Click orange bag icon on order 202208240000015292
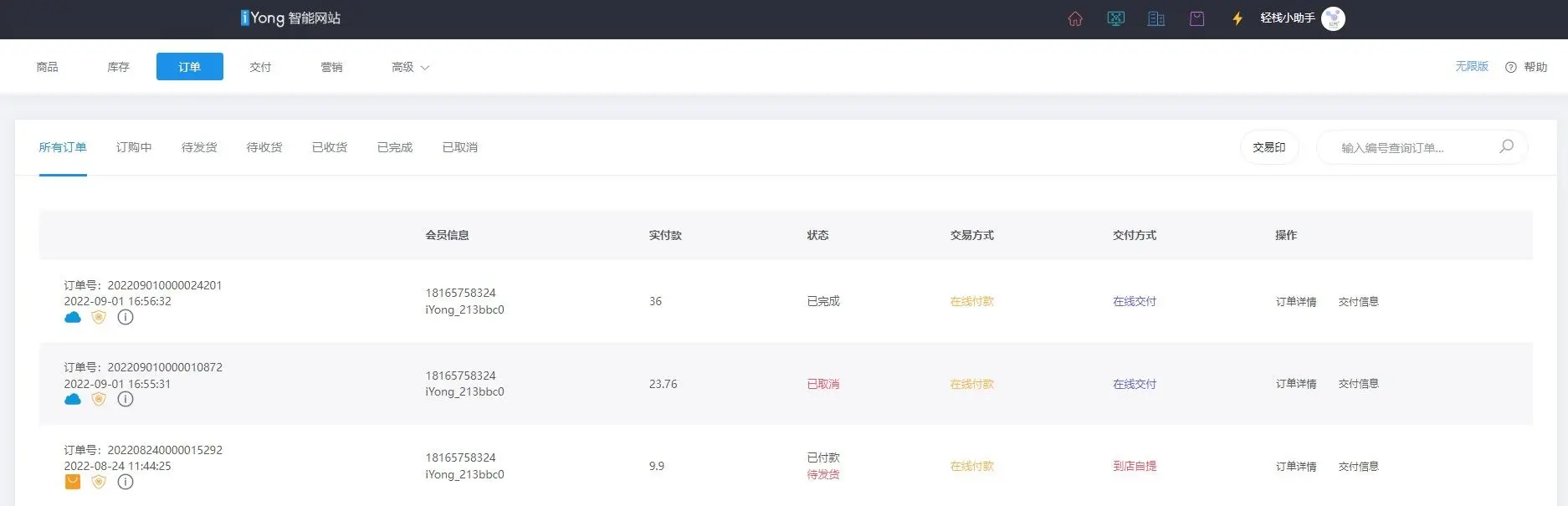Viewport: 1568px width, 506px height. [x=73, y=482]
